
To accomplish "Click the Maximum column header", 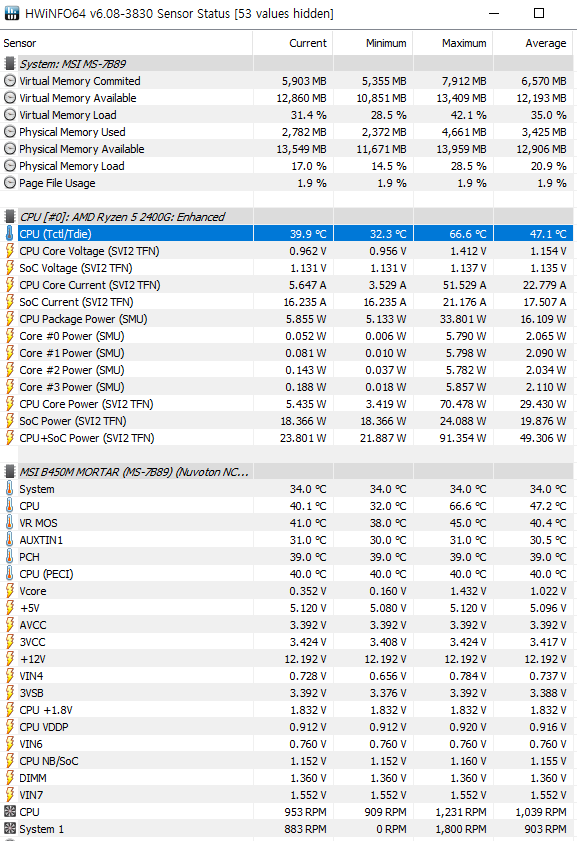I will pyautogui.click(x=453, y=43).
